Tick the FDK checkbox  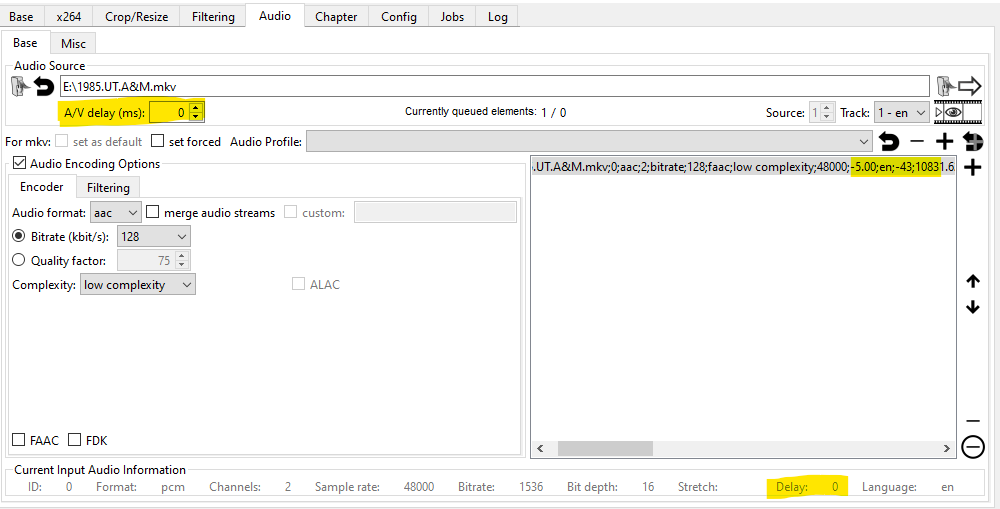[75, 440]
